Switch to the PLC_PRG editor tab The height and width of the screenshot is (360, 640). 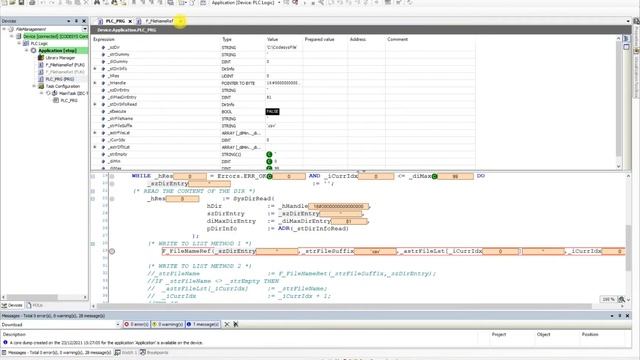(115, 21)
